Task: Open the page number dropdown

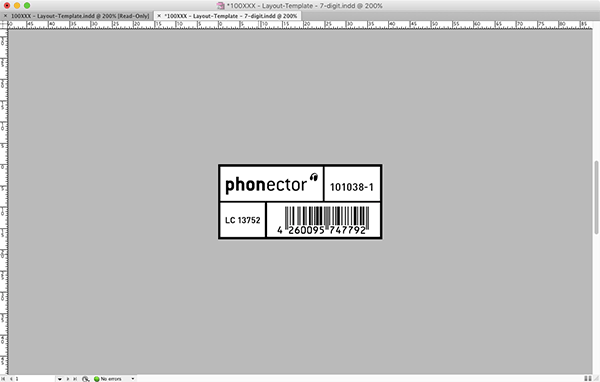Action: click(60, 379)
